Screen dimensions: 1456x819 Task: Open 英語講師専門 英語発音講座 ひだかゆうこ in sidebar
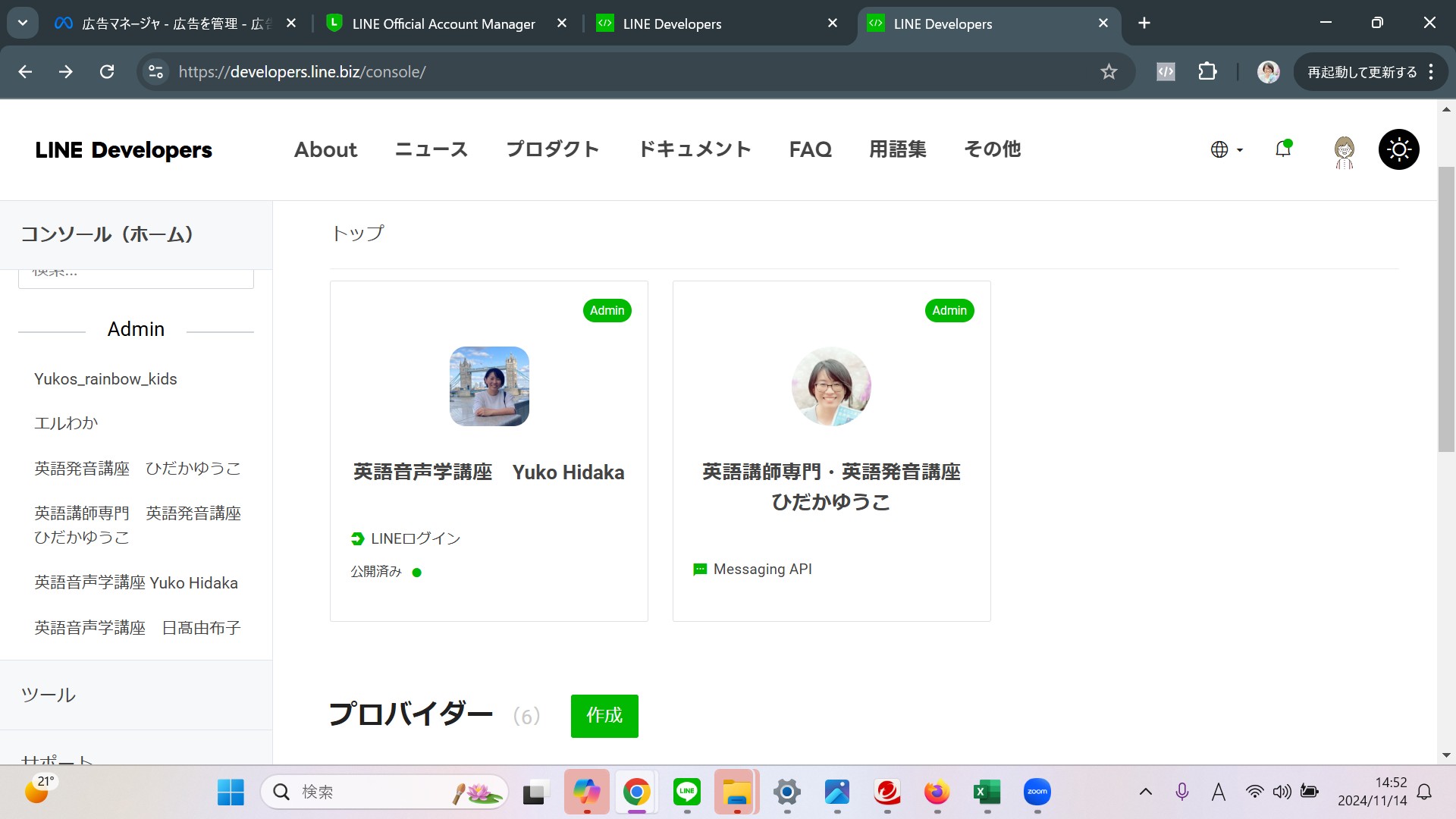pyautogui.click(x=137, y=525)
